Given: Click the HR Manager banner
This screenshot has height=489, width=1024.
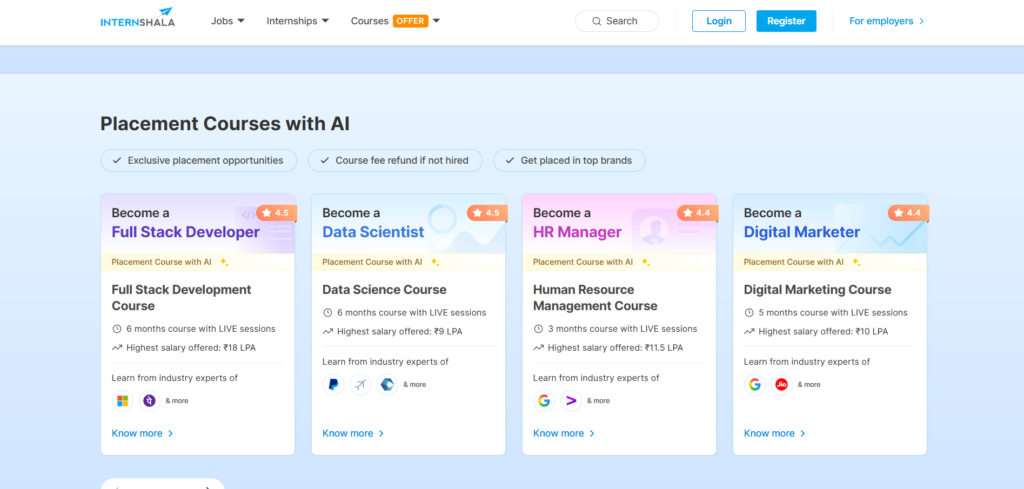Looking at the screenshot, I should click(619, 223).
